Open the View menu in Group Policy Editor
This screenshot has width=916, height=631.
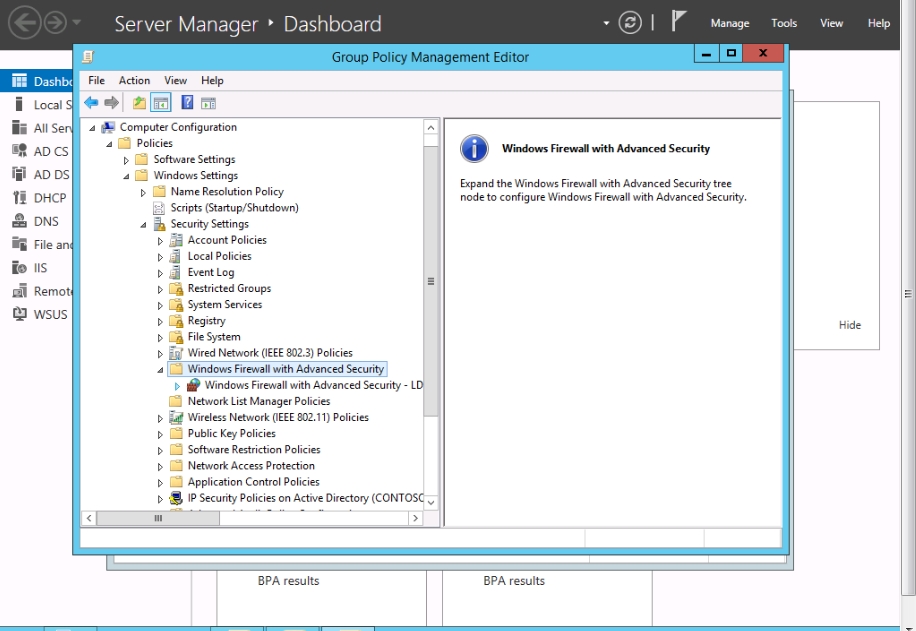click(175, 81)
